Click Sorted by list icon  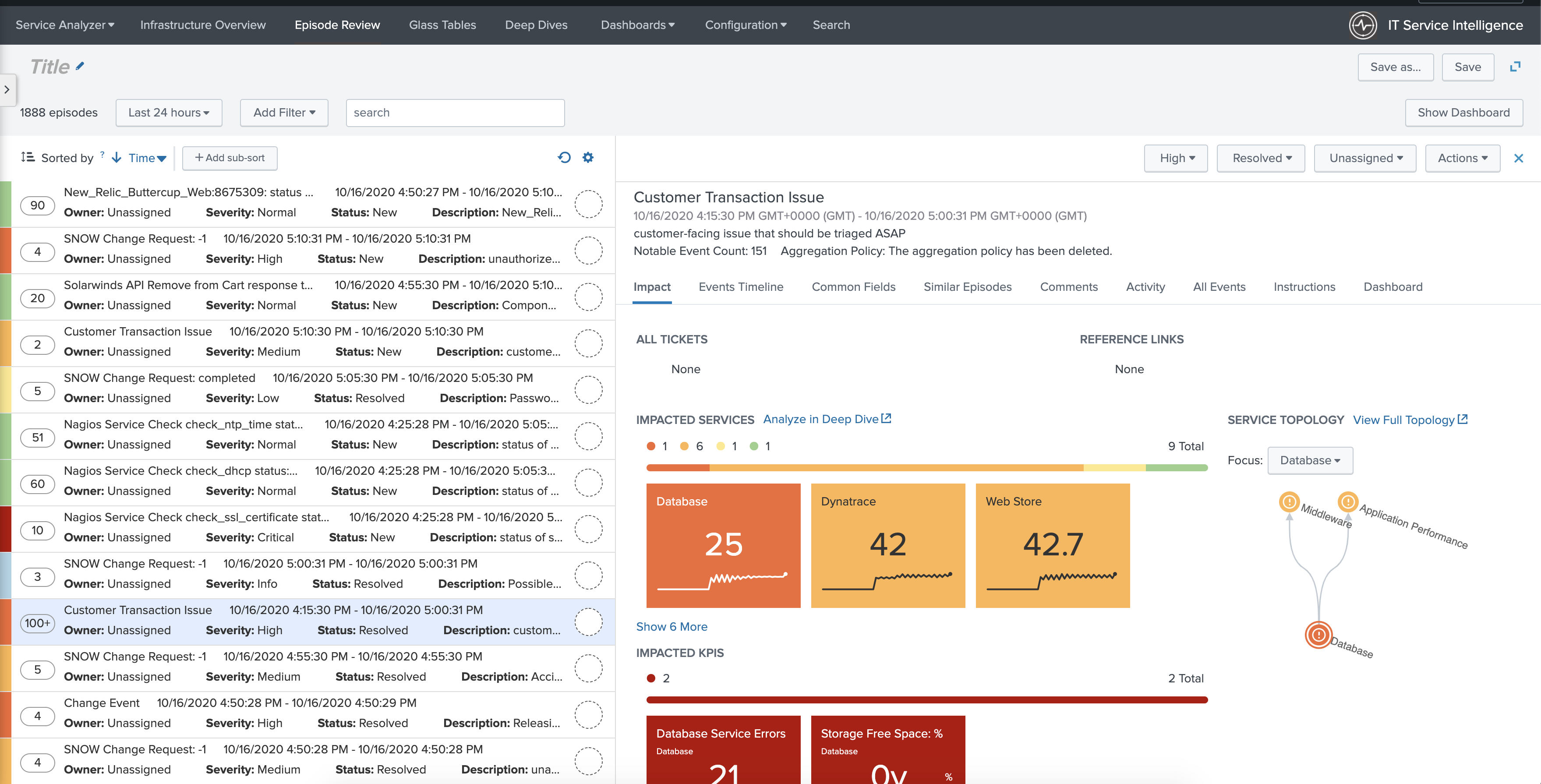pyautogui.click(x=28, y=157)
